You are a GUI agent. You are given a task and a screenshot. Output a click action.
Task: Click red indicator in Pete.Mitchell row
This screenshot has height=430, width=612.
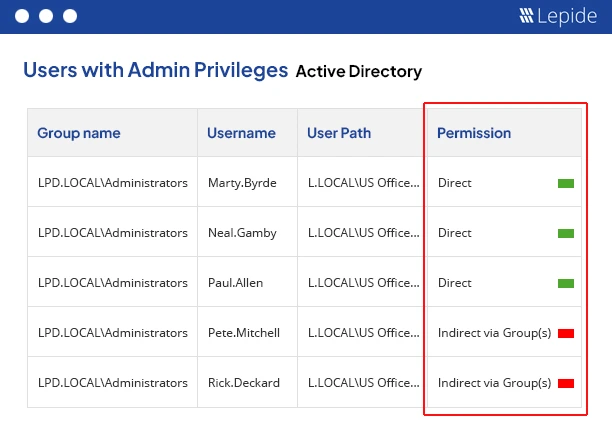pos(566,333)
